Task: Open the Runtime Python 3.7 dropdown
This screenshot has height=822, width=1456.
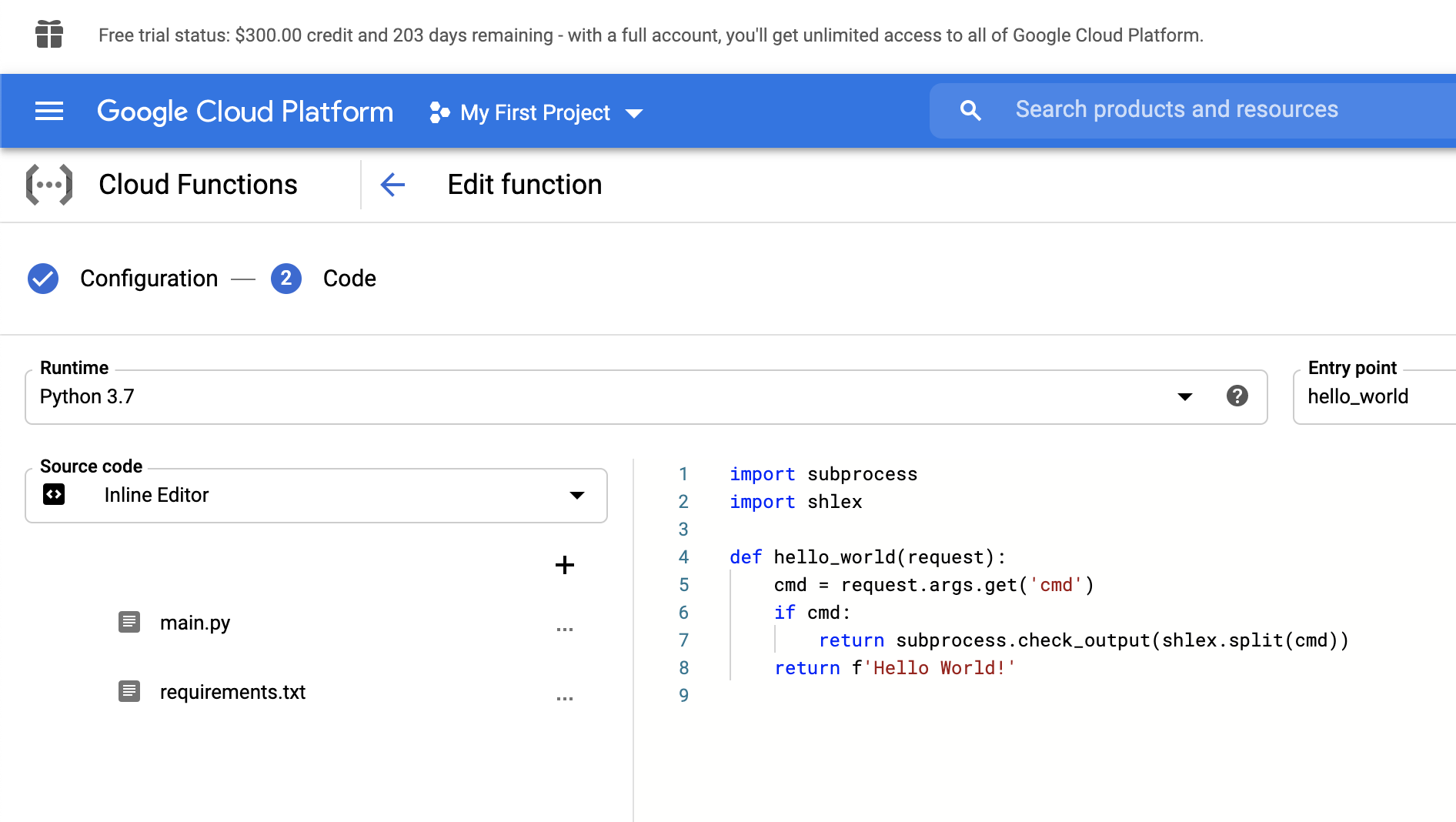Action: tap(646, 396)
